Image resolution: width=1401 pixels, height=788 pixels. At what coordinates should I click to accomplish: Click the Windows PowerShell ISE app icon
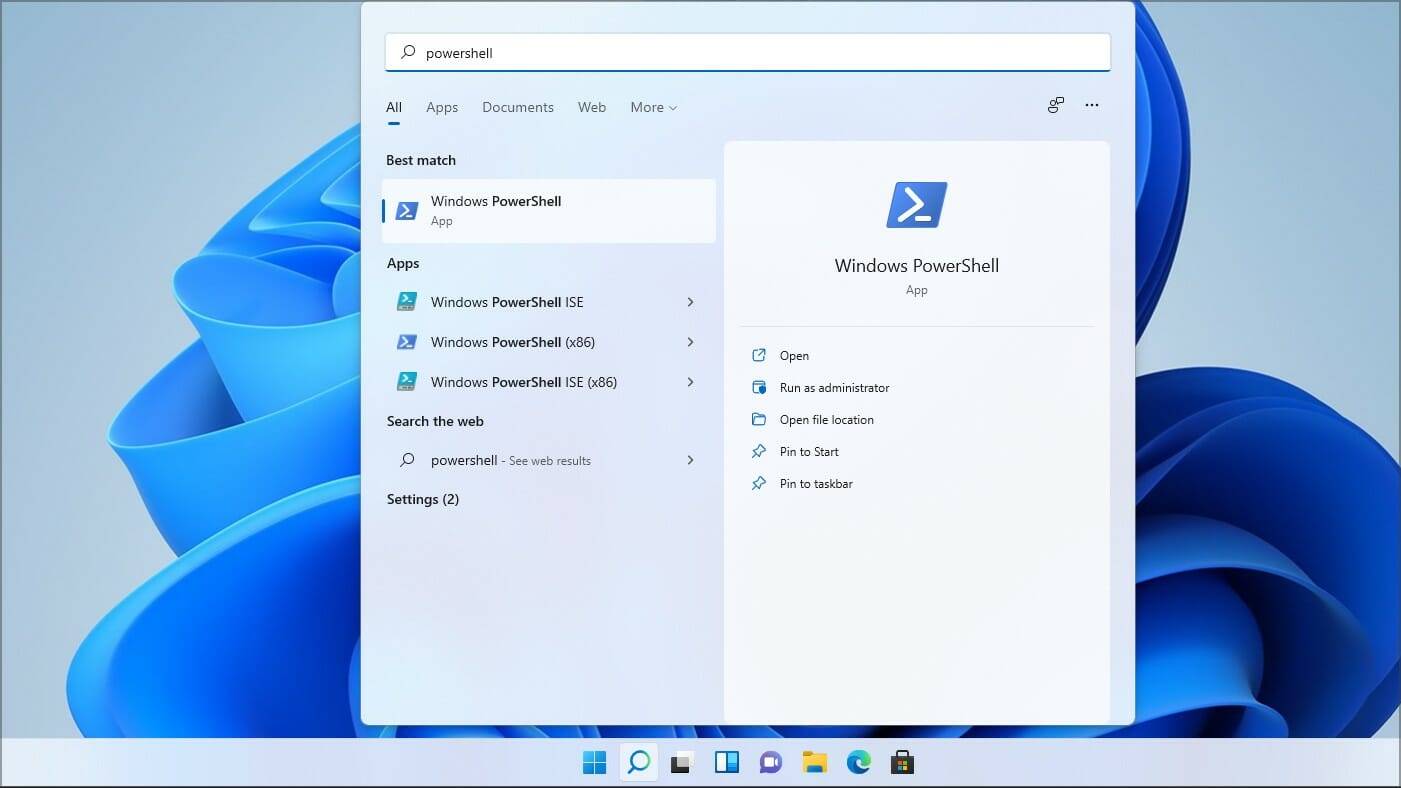pos(407,302)
